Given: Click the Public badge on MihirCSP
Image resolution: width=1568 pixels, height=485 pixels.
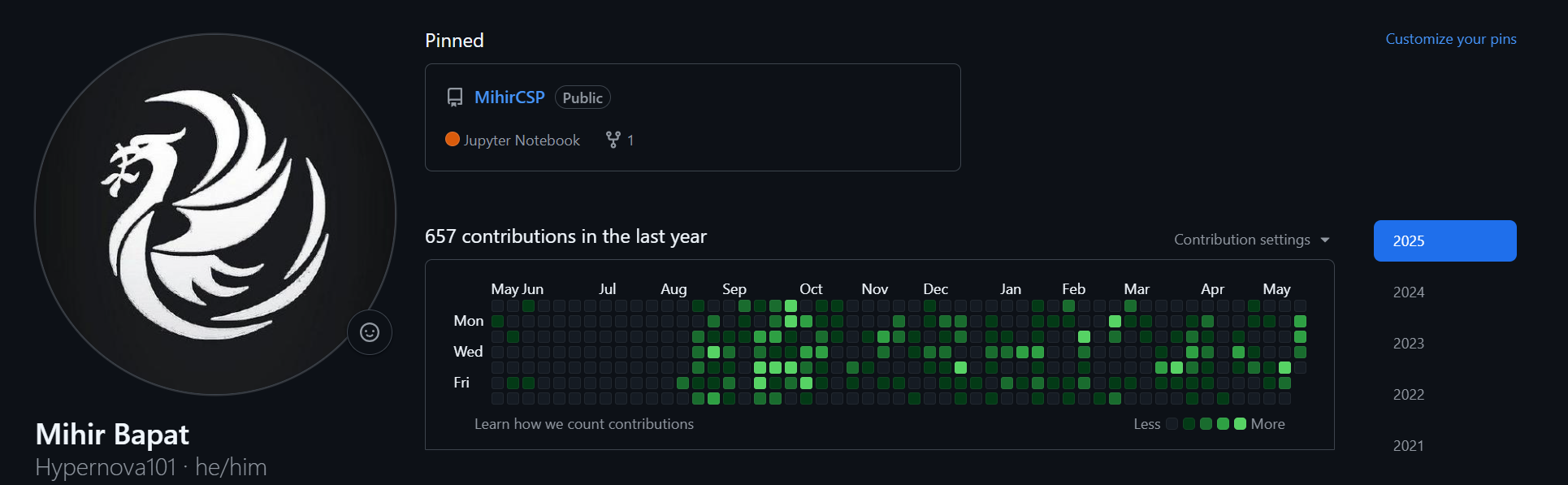Looking at the screenshot, I should (583, 97).
